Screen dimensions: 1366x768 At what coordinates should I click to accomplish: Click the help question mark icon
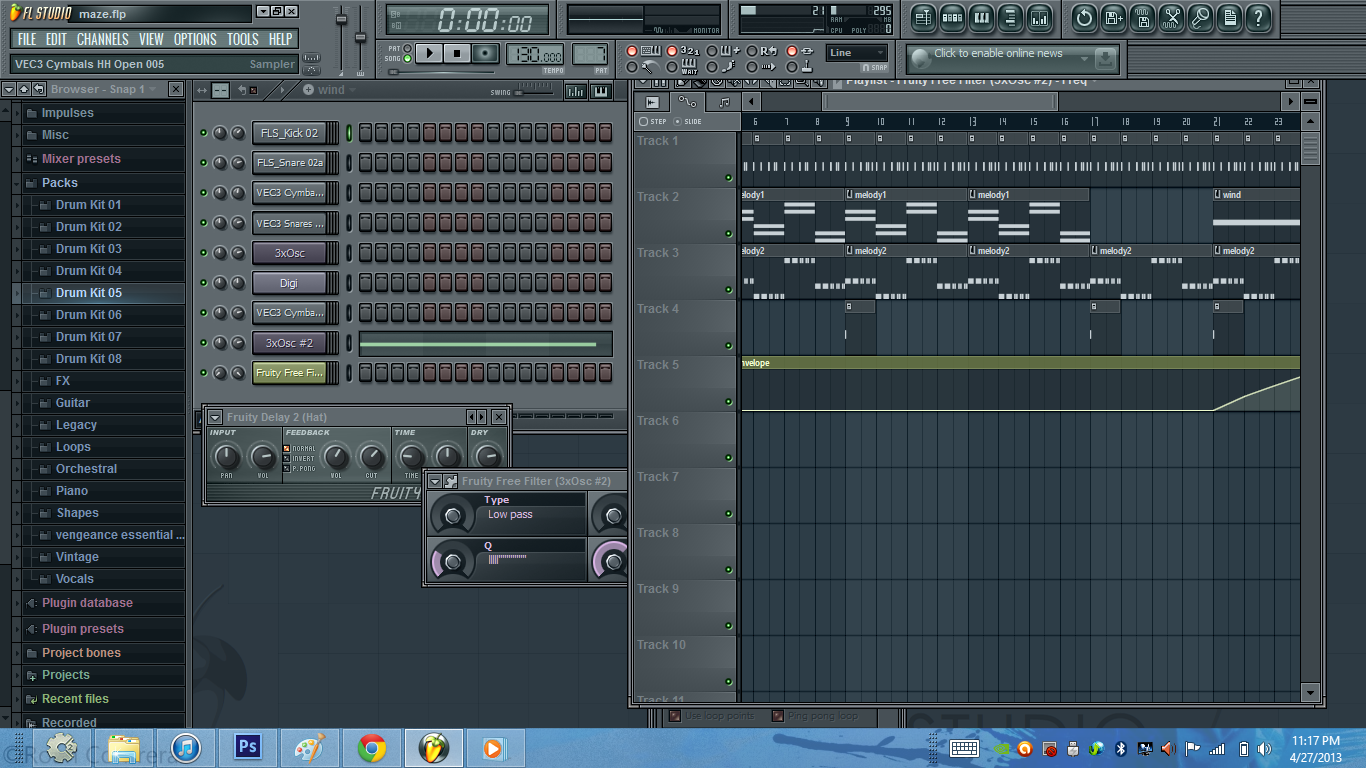(x=1258, y=17)
